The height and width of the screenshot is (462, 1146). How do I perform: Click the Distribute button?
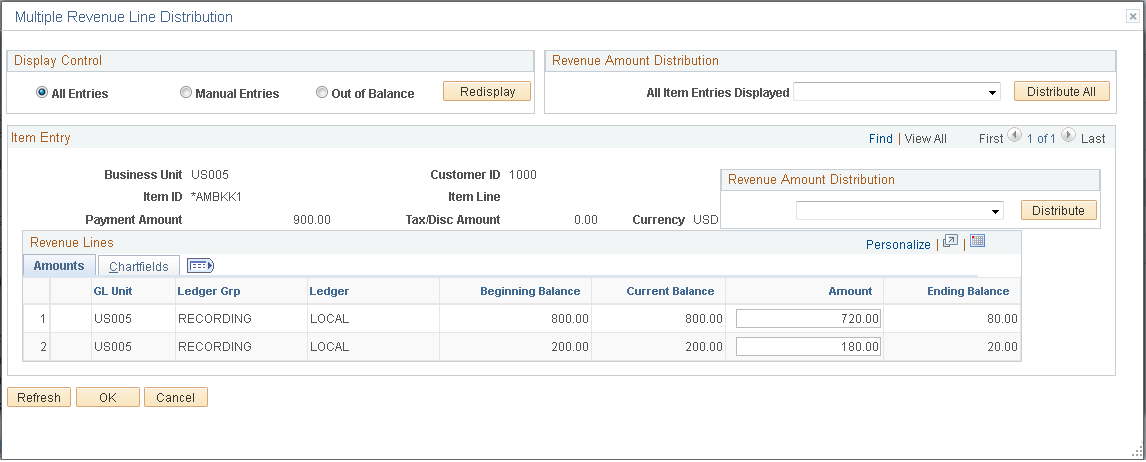coord(1058,210)
